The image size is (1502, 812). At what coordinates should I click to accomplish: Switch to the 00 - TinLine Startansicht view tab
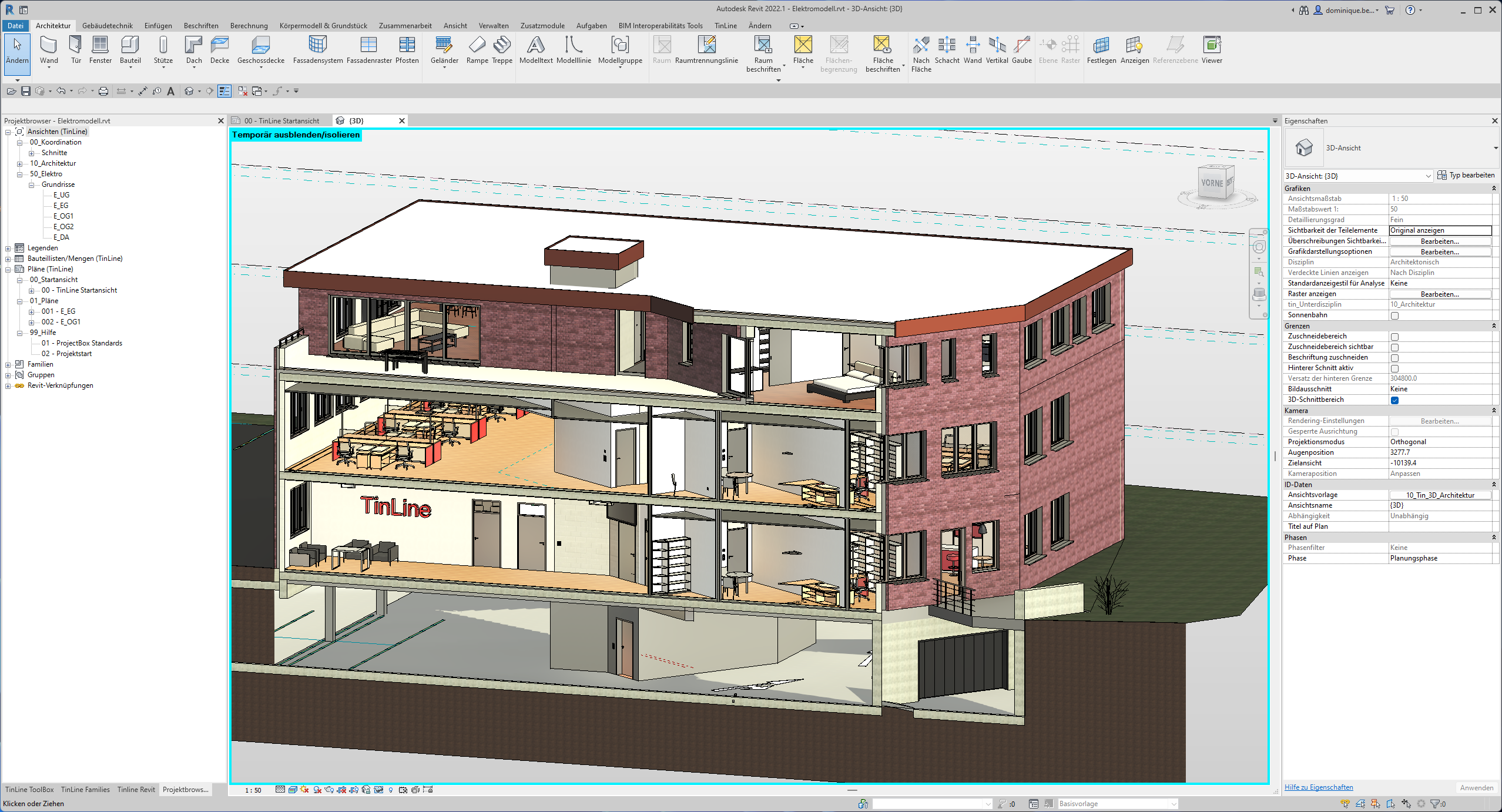pos(281,121)
